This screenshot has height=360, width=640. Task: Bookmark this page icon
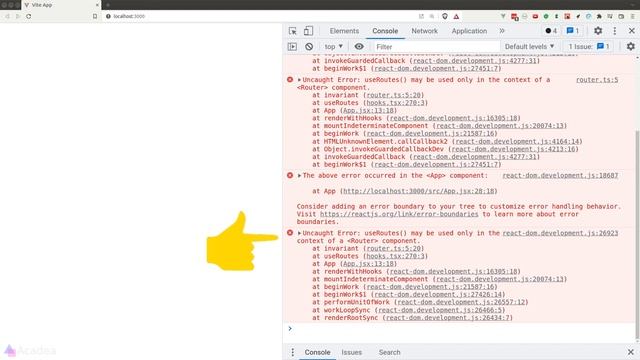pos(95,16)
